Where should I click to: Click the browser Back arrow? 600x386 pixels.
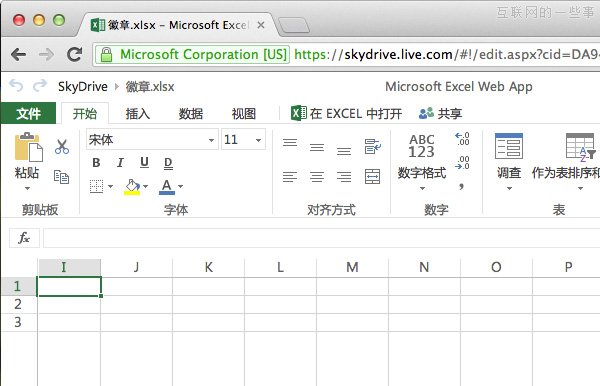(18, 55)
